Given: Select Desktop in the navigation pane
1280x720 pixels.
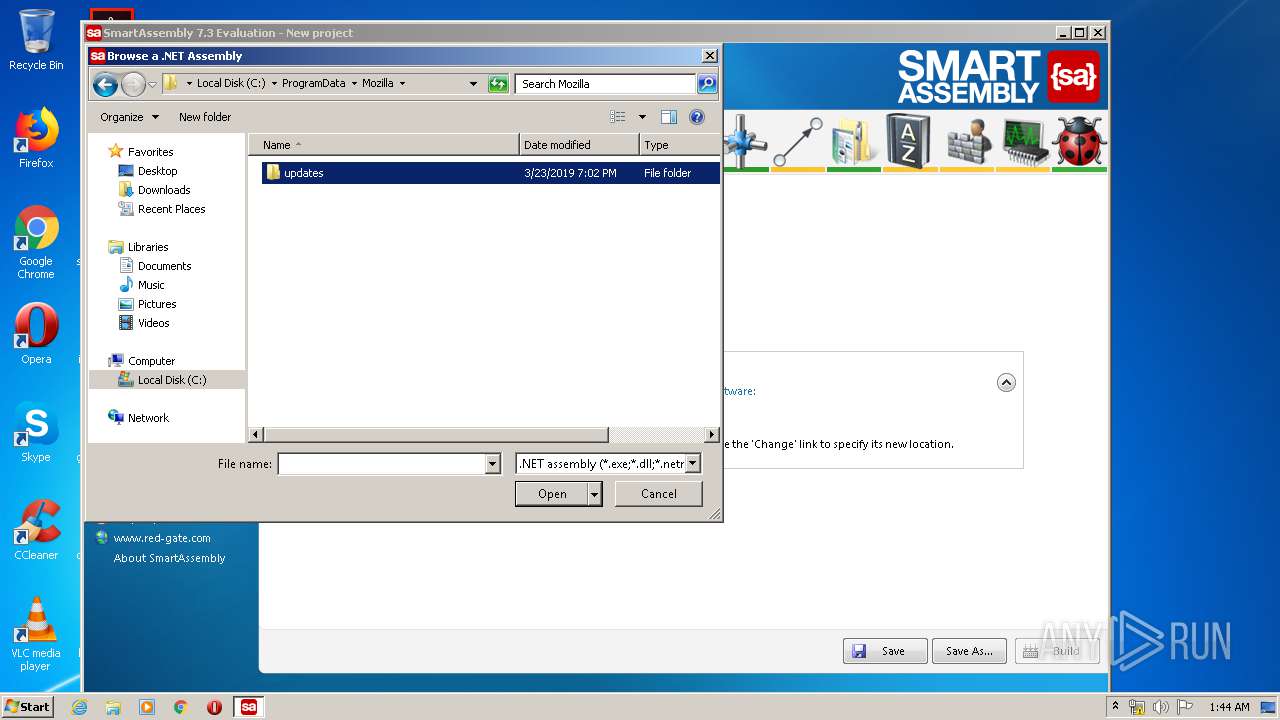Looking at the screenshot, I should click(x=157, y=171).
